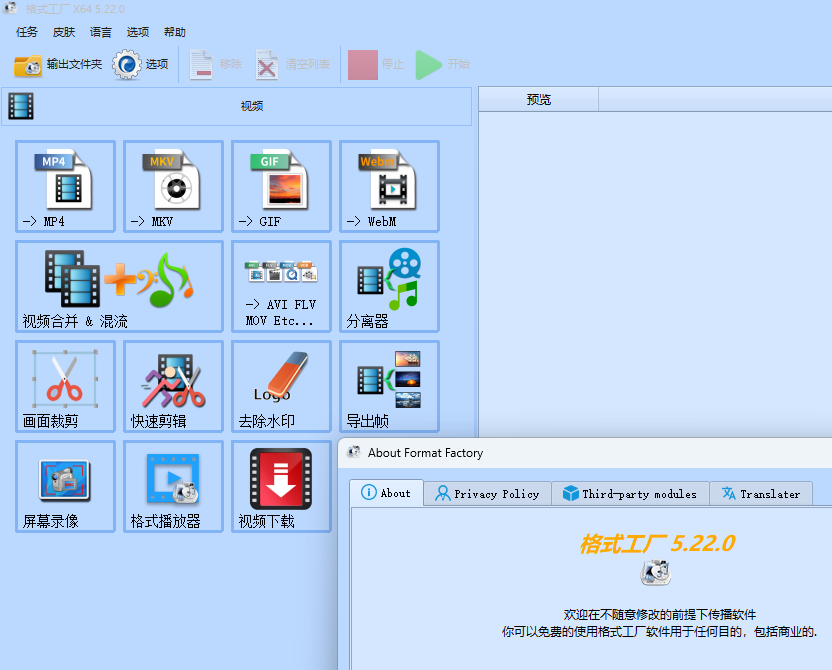The height and width of the screenshot is (670, 832).
Task: Start the 屏幕录像 screen recorder
Action: pos(65,486)
